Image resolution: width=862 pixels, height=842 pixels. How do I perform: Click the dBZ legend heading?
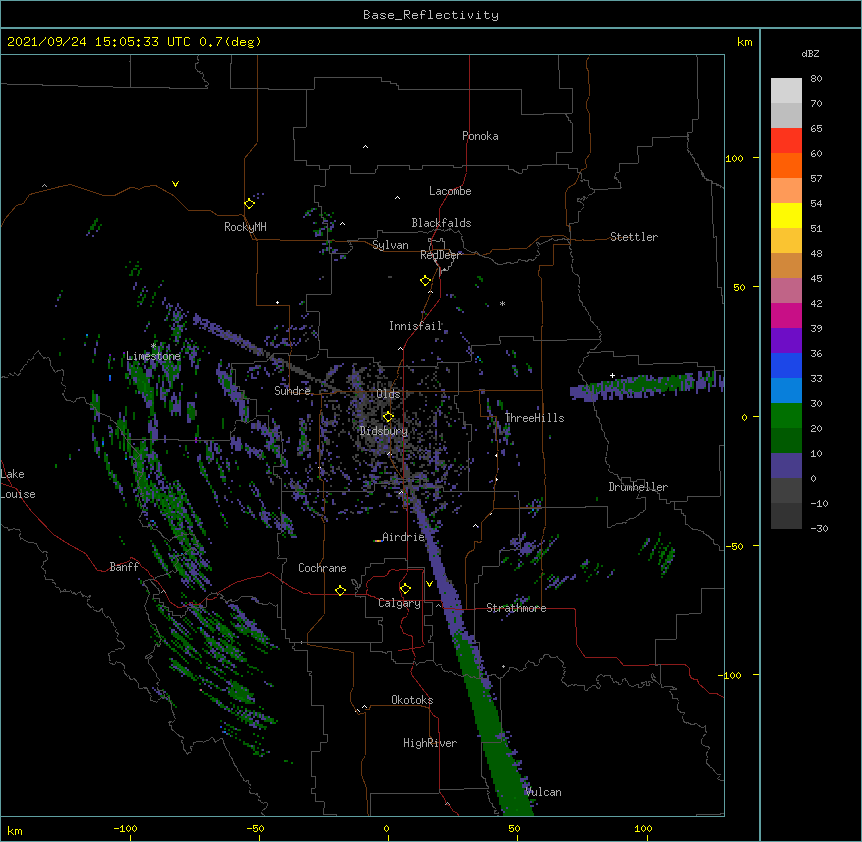(810, 54)
